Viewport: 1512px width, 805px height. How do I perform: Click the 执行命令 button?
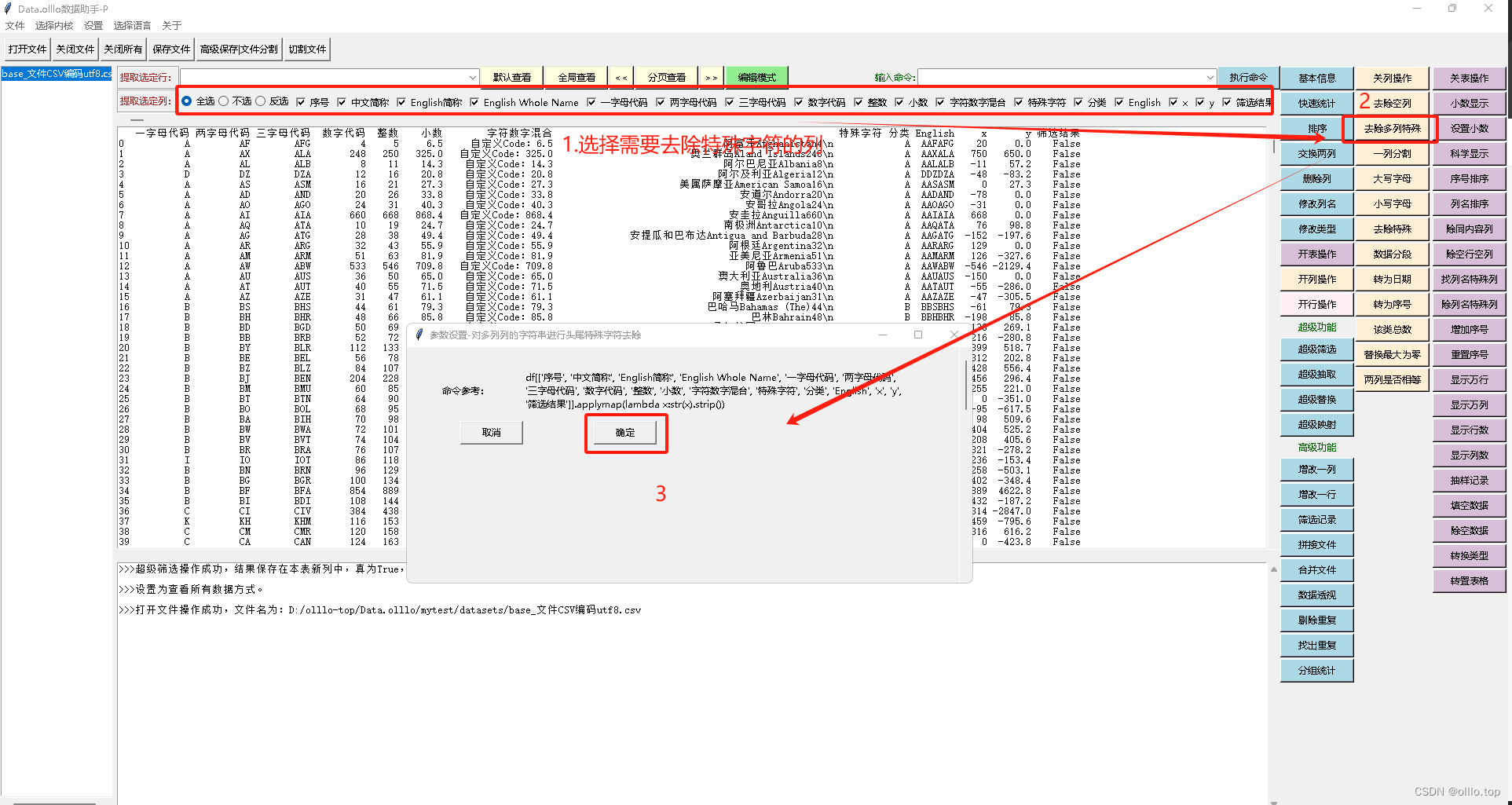(x=1248, y=76)
